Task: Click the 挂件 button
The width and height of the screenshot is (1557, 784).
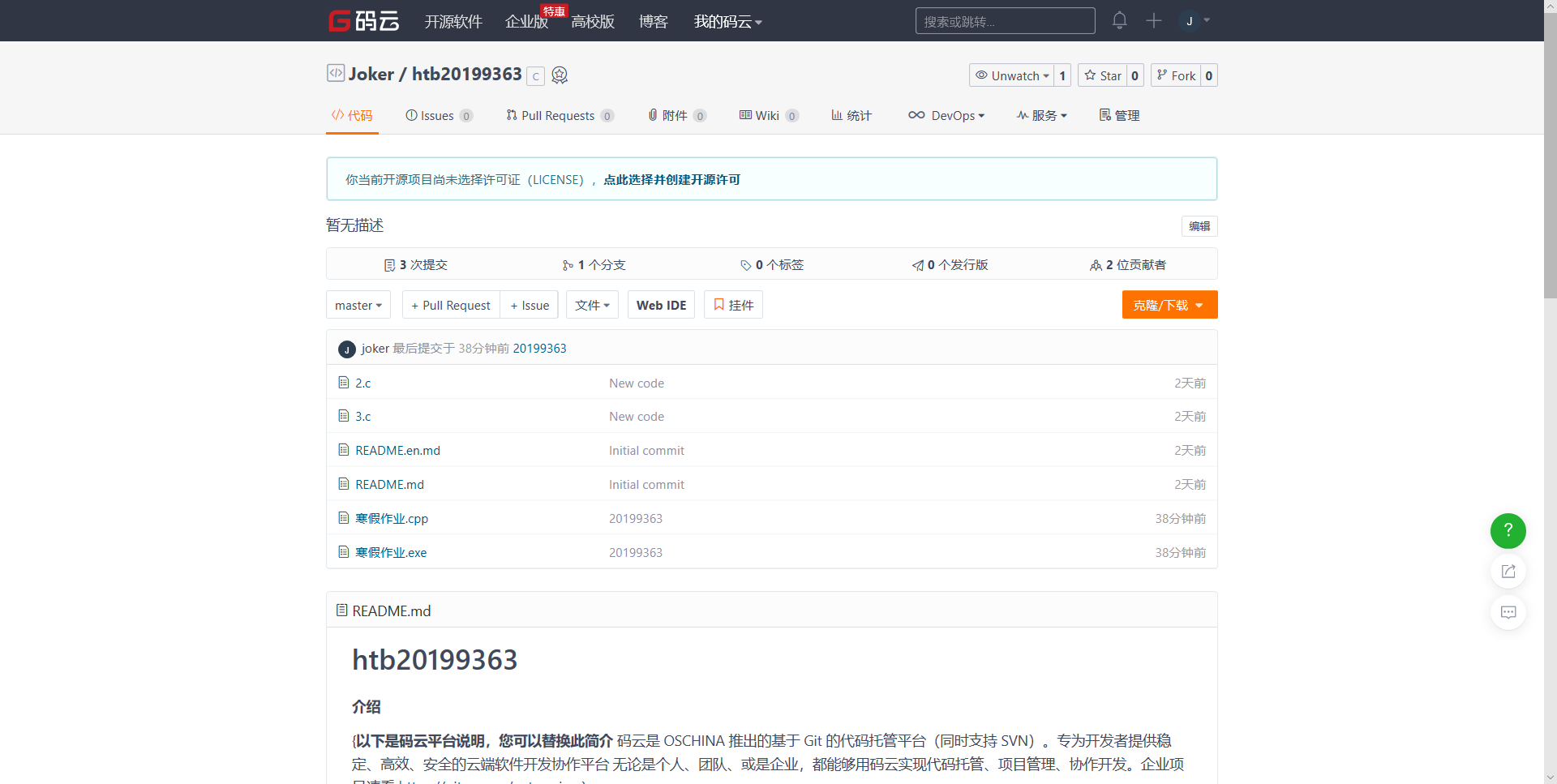Action: click(x=733, y=305)
